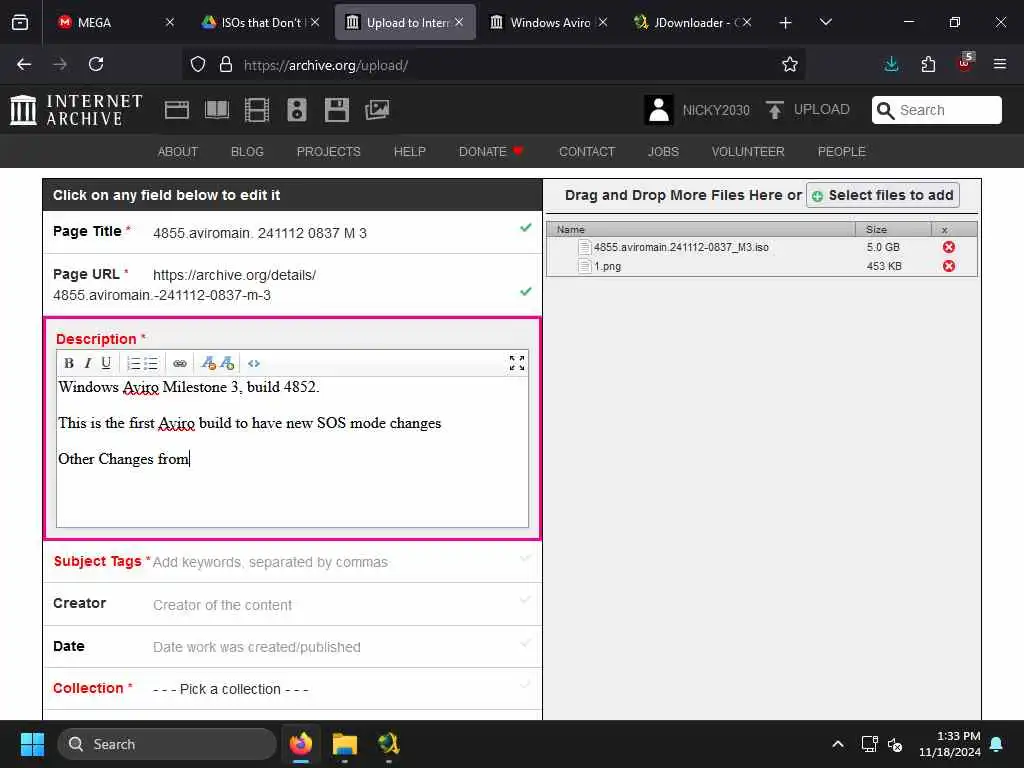Open the ABOUT menu item
Image resolution: width=1024 pixels, height=768 pixels.
click(178, 152)
